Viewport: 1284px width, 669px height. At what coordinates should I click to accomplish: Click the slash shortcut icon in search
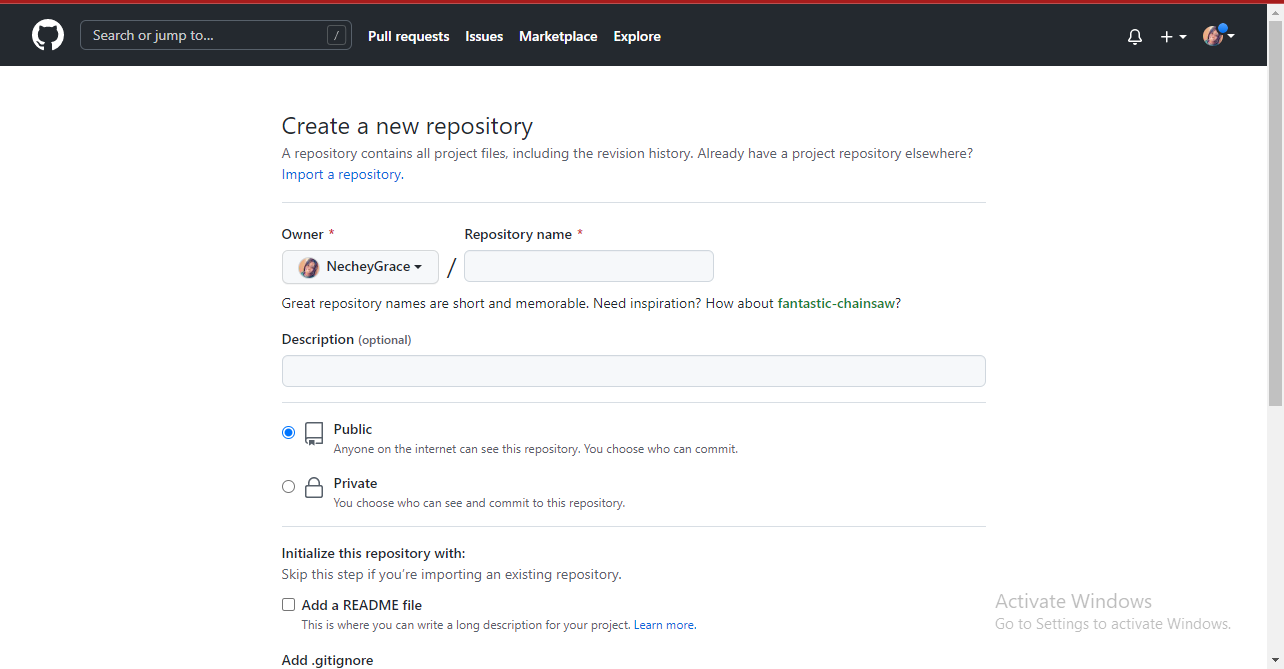point(337,36)
